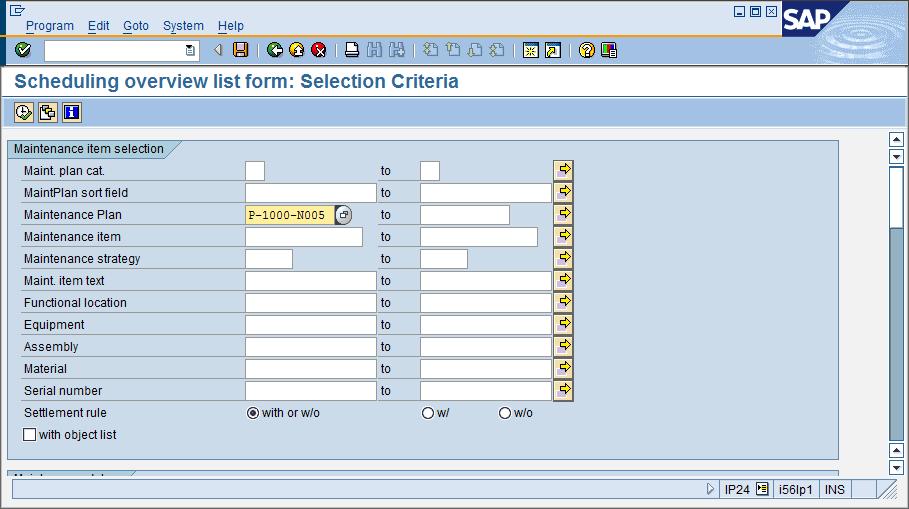This screenshot has height=509, width=909.
Task: Click the Find binoculars icon
Action: [x=374, y=50]
